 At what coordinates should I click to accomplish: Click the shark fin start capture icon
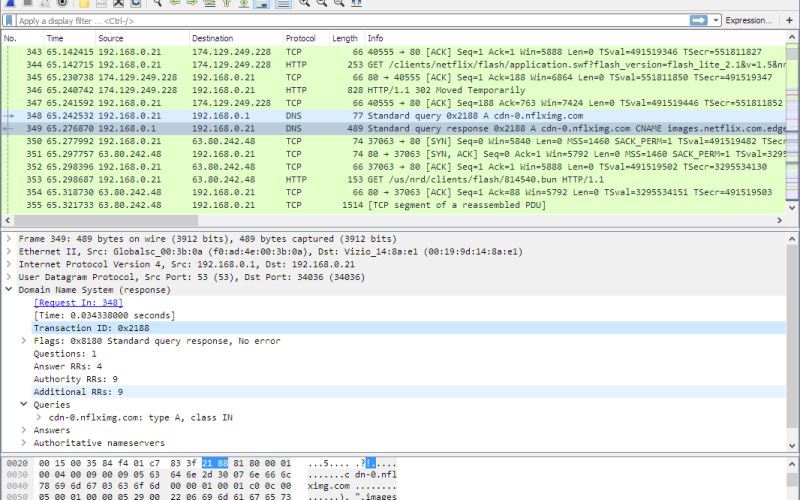pyautogui.click(x=11, y=3)
